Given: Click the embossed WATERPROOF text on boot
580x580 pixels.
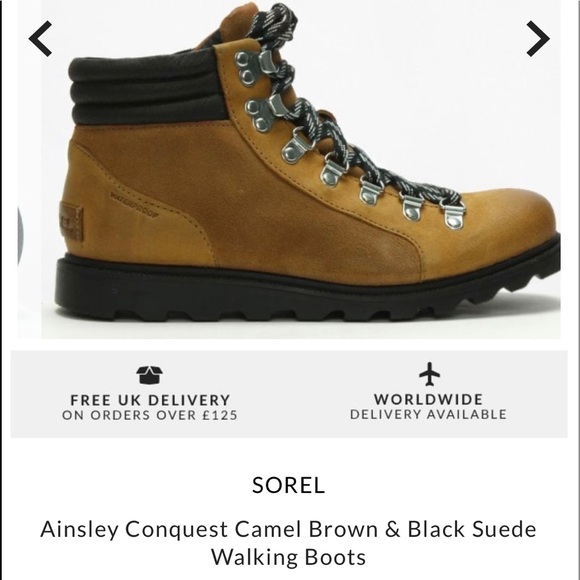Looking at the screenshot, I should coord(134,205).
